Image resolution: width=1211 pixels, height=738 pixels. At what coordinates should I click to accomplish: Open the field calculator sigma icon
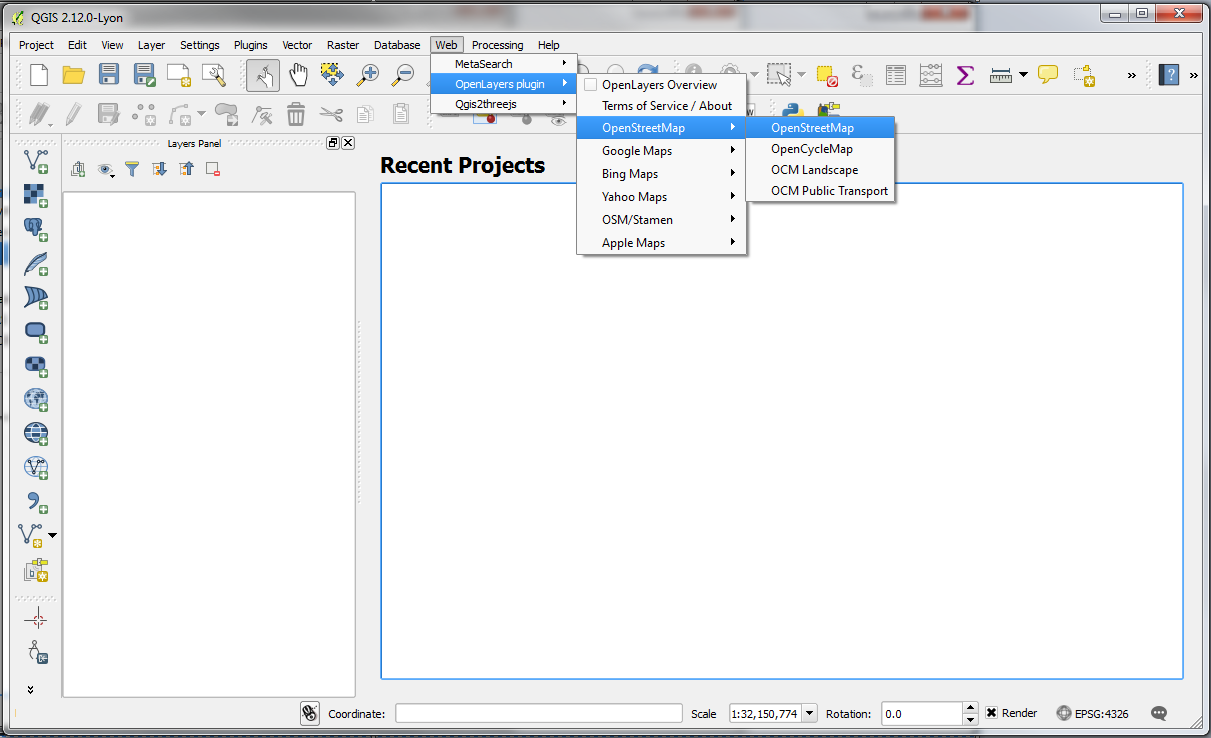[965, 75]
